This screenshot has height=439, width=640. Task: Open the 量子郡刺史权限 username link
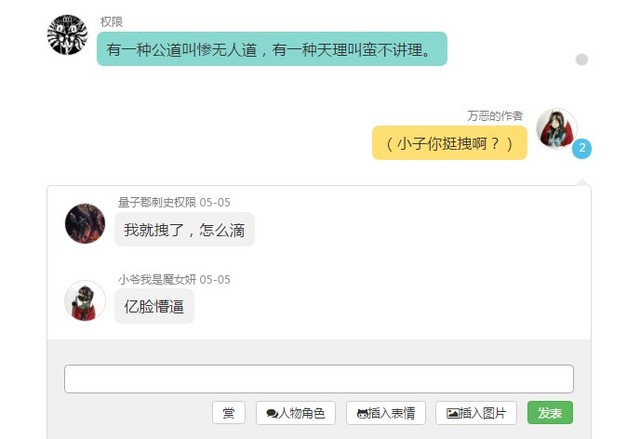point(157,202)
